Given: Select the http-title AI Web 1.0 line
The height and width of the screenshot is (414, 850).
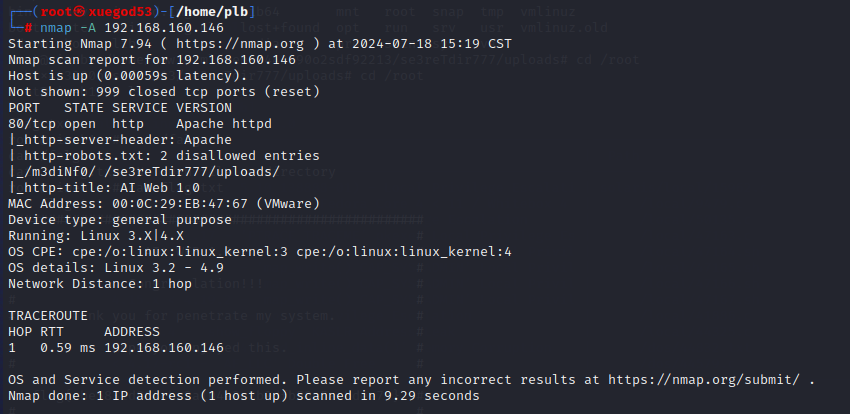Looking at the screenshot, I should point(104,188).
